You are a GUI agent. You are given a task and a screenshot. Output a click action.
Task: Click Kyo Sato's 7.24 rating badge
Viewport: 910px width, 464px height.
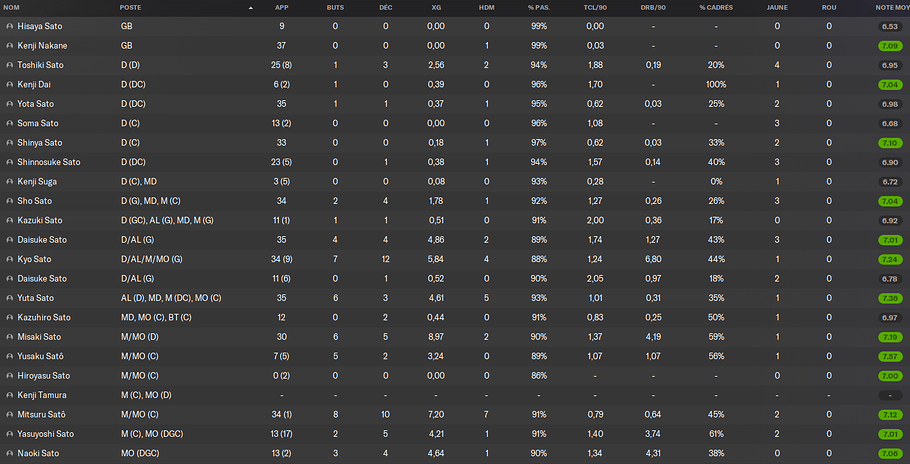pyautogui.click(x=890, y=259)
